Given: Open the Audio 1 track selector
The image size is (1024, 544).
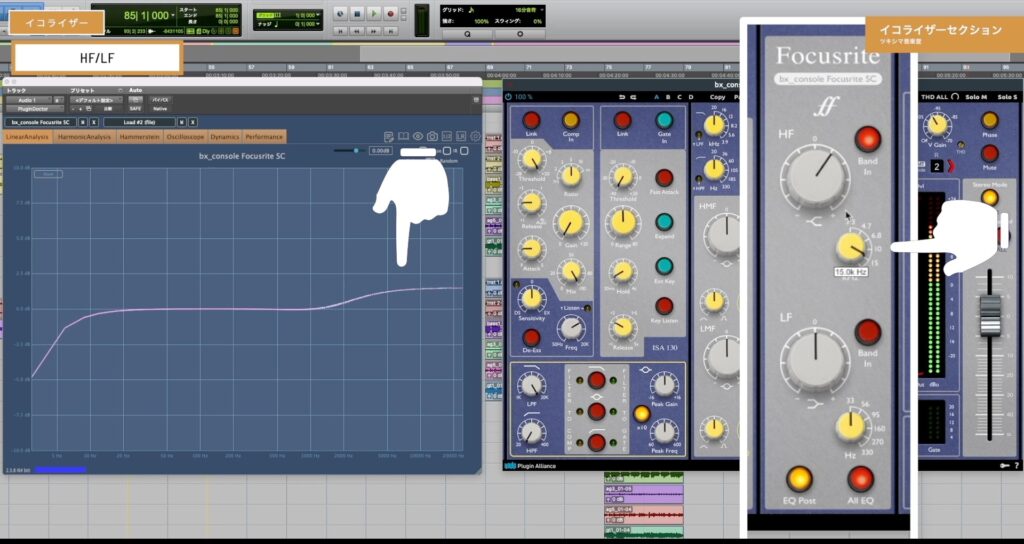Looking at the screenshot, I should pyautogui.click(x=27, y=100).
